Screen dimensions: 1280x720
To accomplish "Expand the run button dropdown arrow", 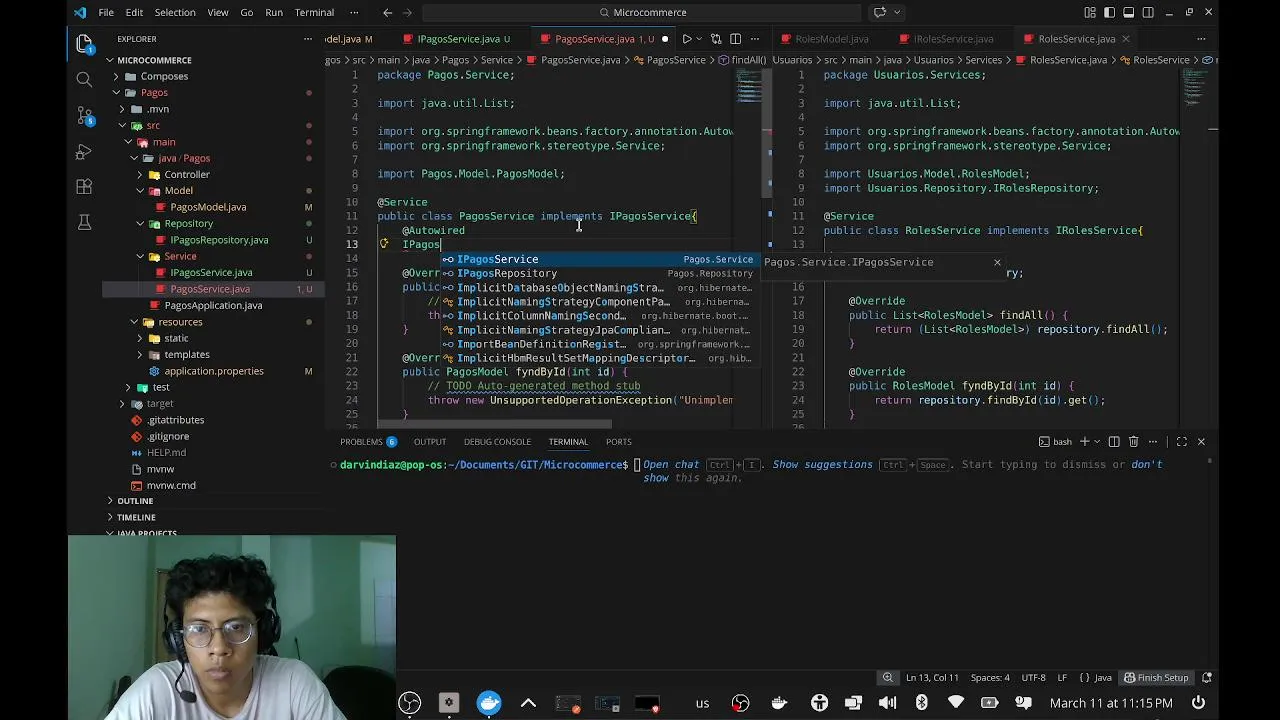I will 700,39.
